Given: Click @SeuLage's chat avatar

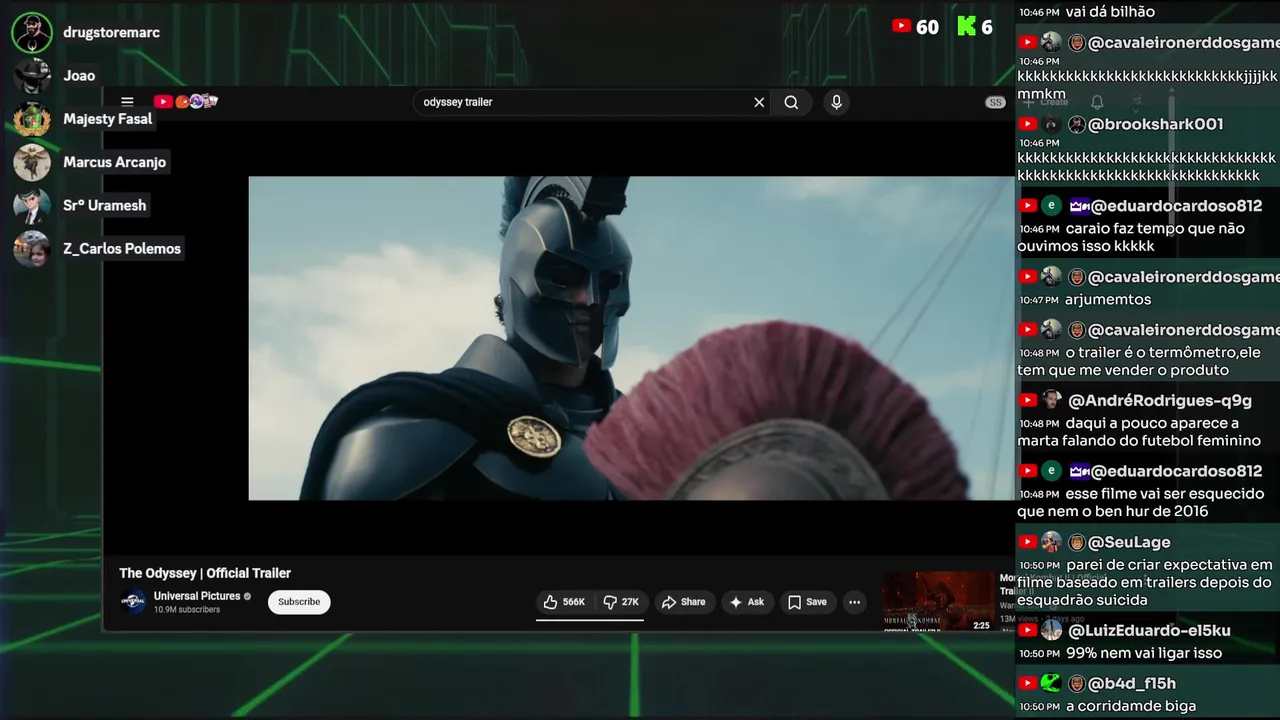Looking at the screenshot, I should click(x=1051, y=542).
